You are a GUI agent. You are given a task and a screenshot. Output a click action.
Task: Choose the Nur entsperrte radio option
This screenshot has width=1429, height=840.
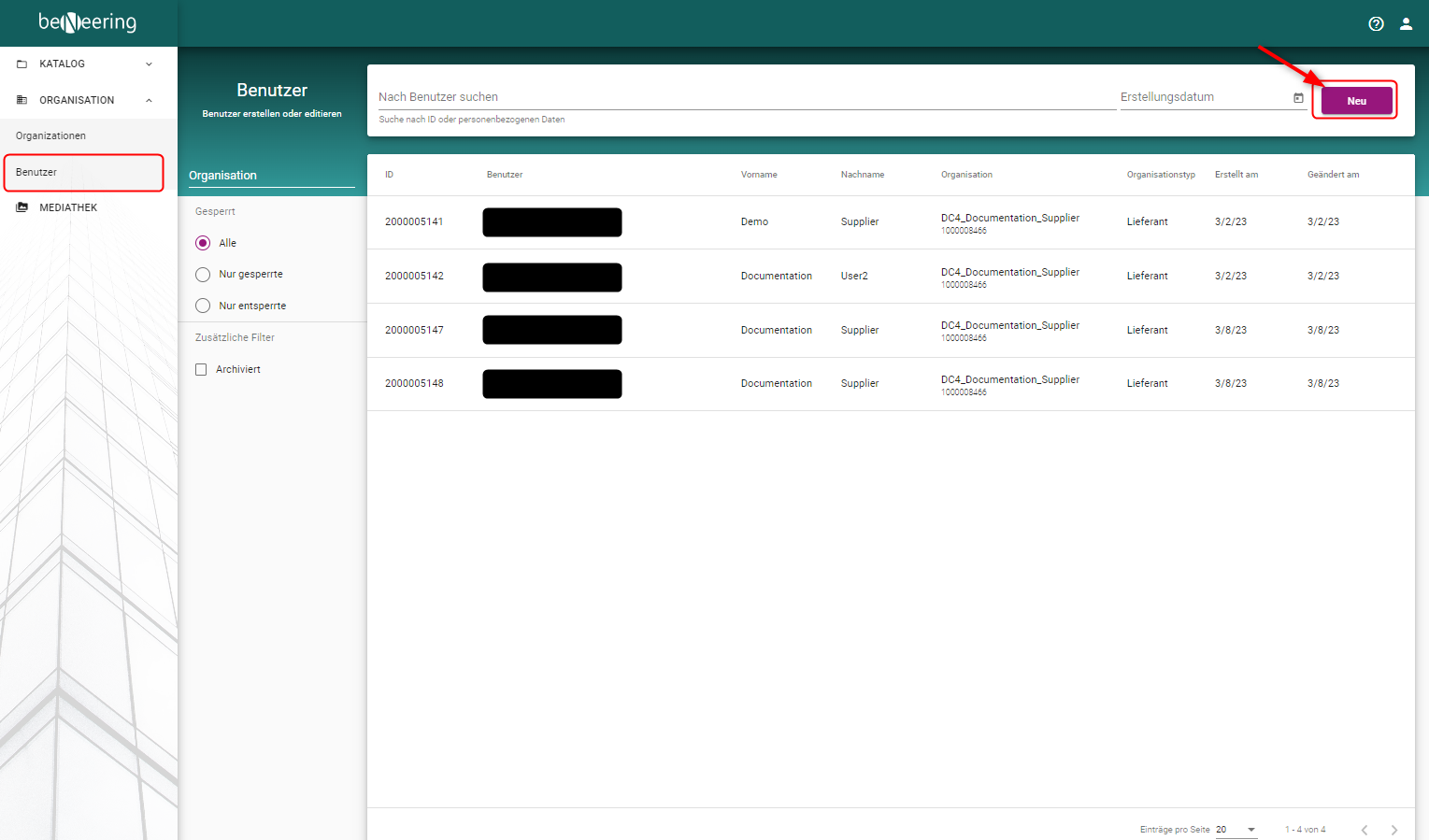[203, 306]
